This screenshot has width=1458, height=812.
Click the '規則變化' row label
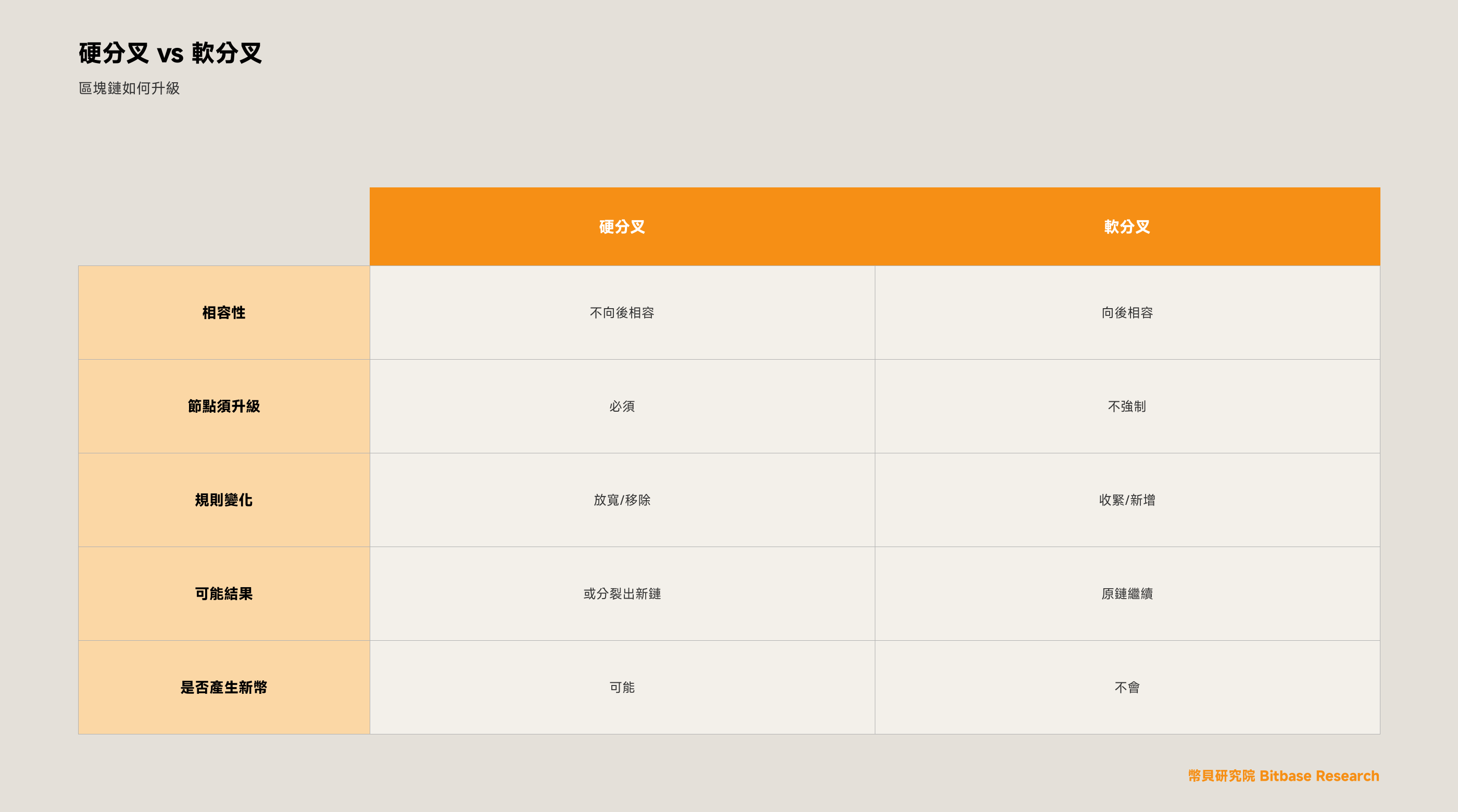224,500
